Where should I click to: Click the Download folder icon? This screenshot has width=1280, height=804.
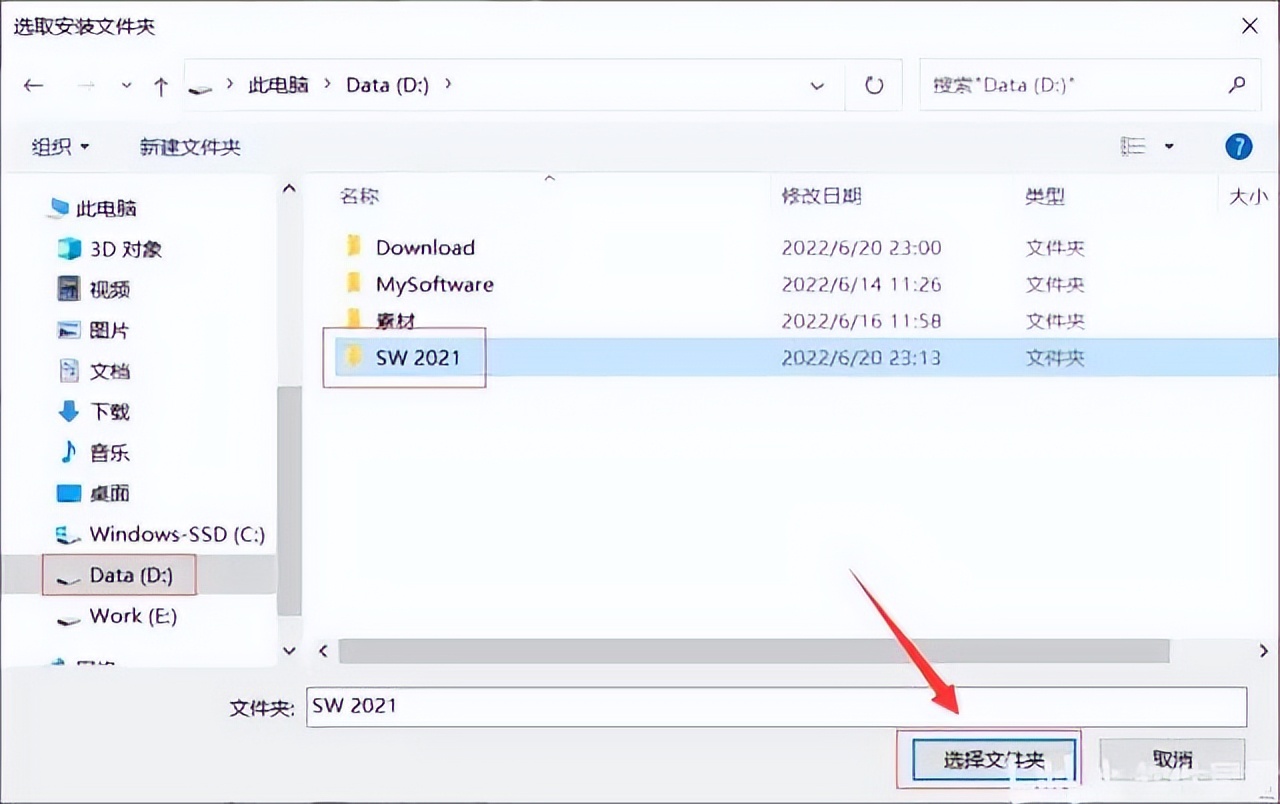coord(355,247)
